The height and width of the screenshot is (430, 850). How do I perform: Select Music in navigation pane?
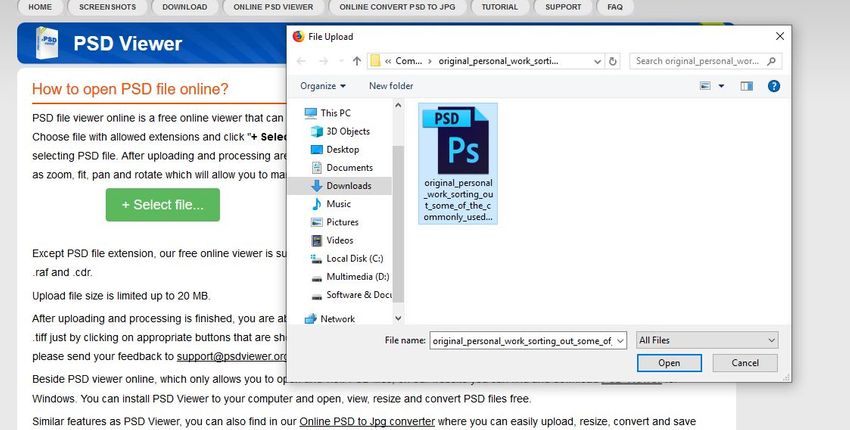coord(338,204)
